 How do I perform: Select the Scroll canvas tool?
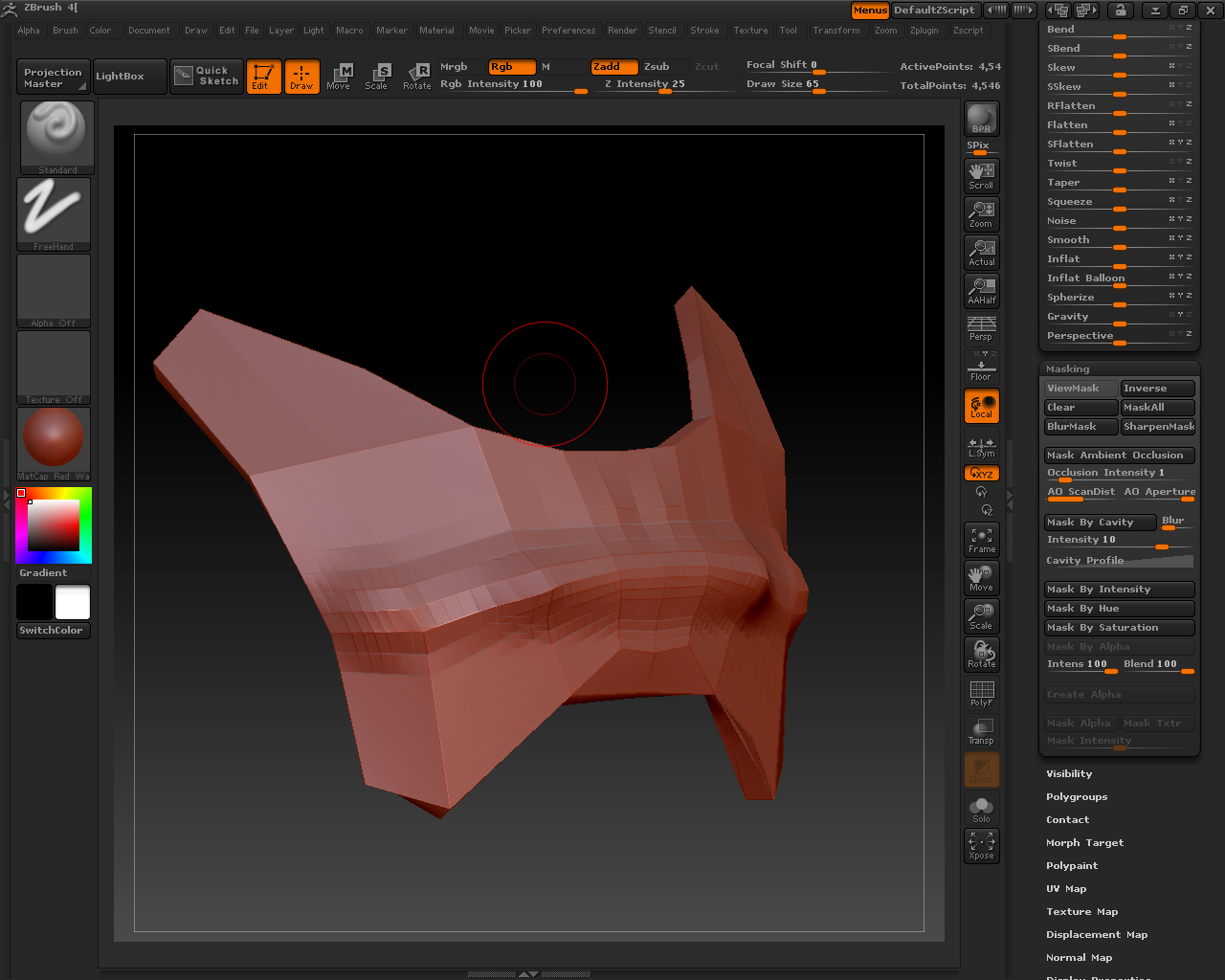tap(981, 175)
